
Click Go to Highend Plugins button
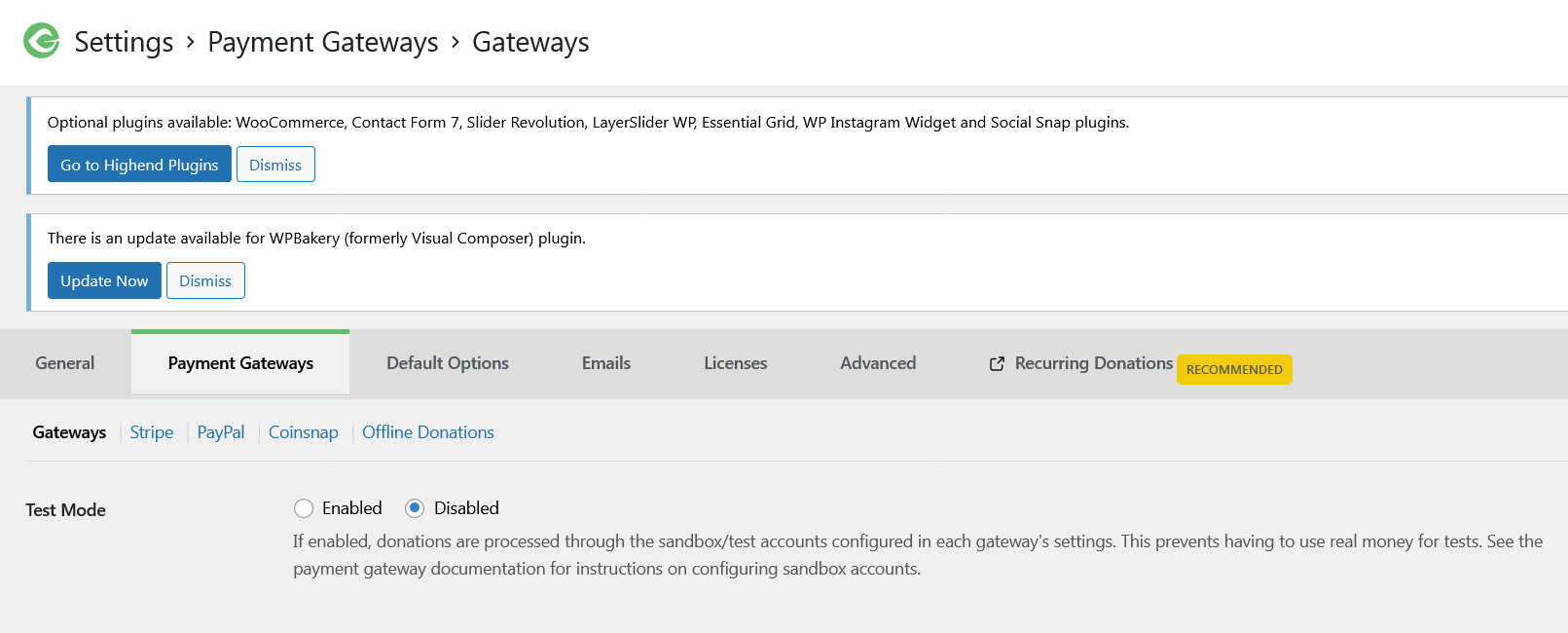[x=139, y=165]
